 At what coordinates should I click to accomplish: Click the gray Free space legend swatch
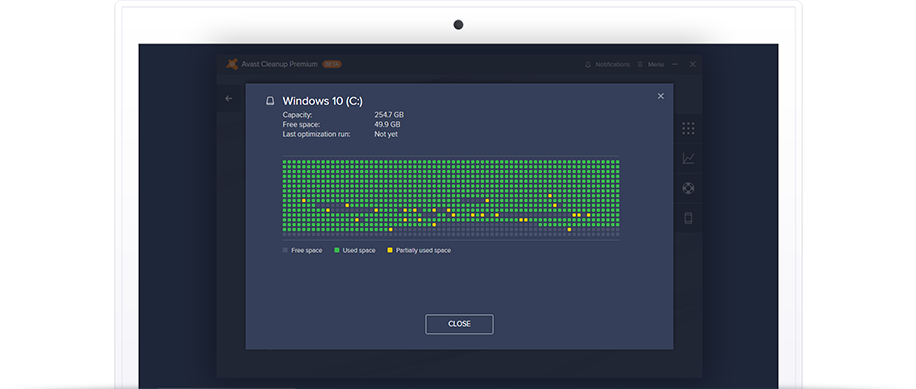pos(285,250)
